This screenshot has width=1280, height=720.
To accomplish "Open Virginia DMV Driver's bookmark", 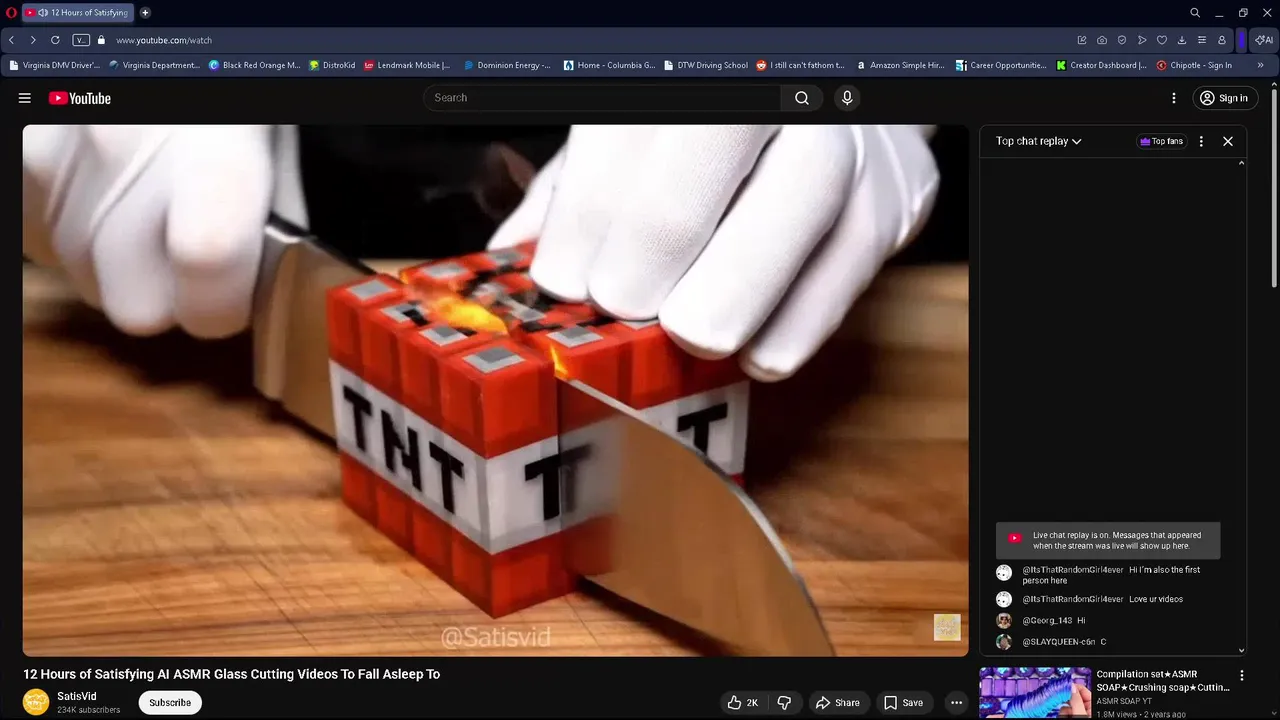I will (x=55, y=65).
